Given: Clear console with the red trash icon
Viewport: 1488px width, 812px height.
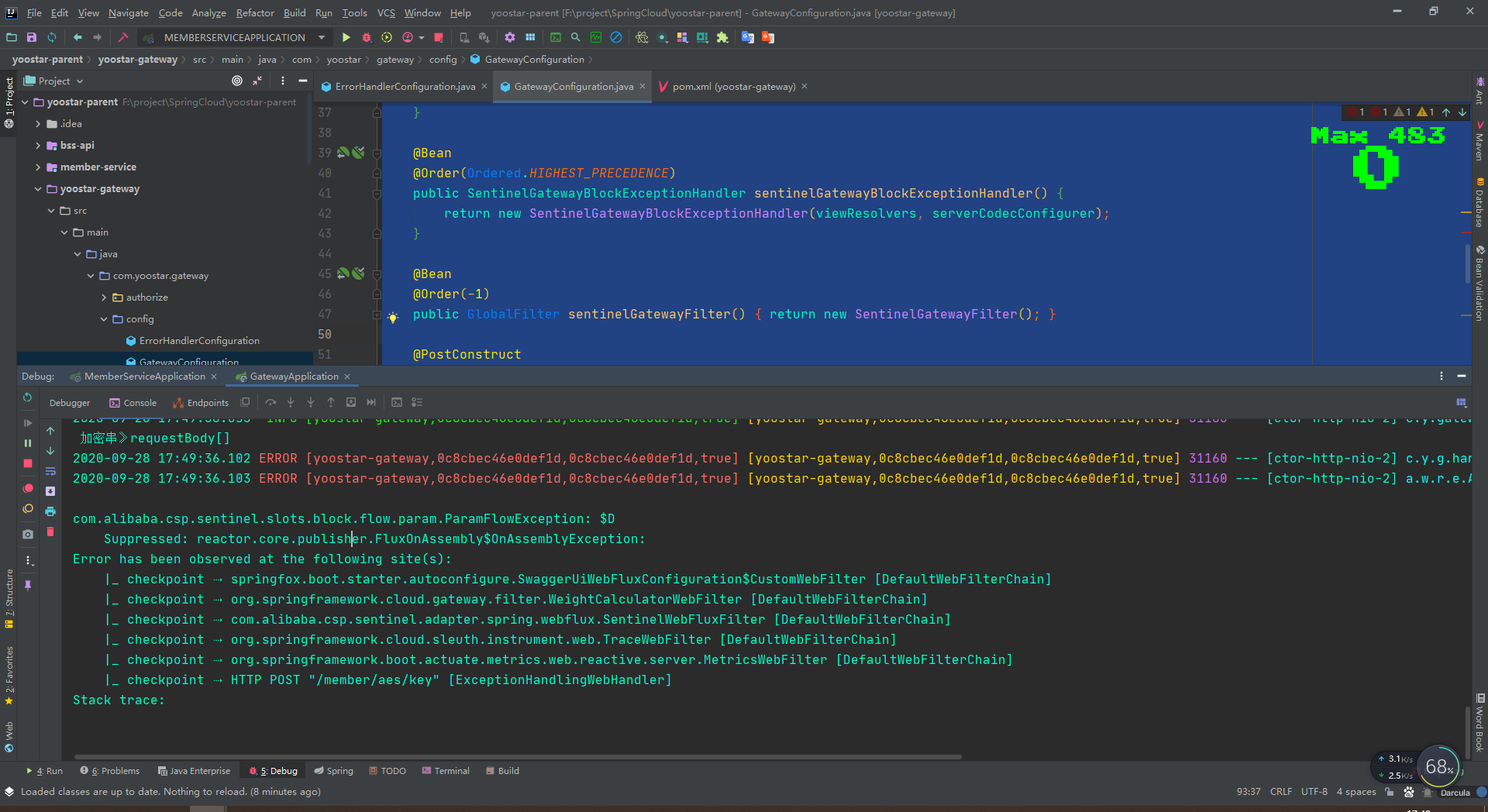Looking at the screenshot, I should point(50,532).
